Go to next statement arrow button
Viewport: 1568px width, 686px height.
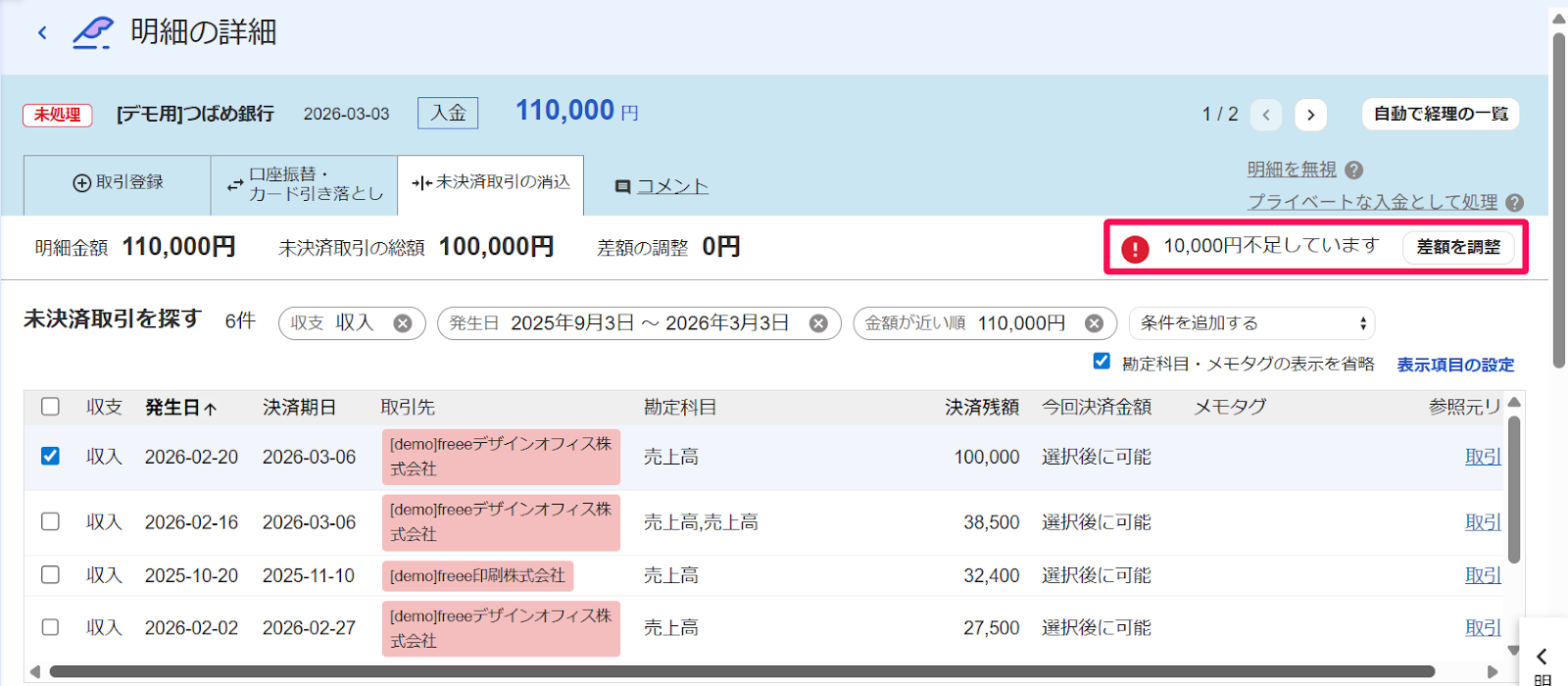[1310, 115]
